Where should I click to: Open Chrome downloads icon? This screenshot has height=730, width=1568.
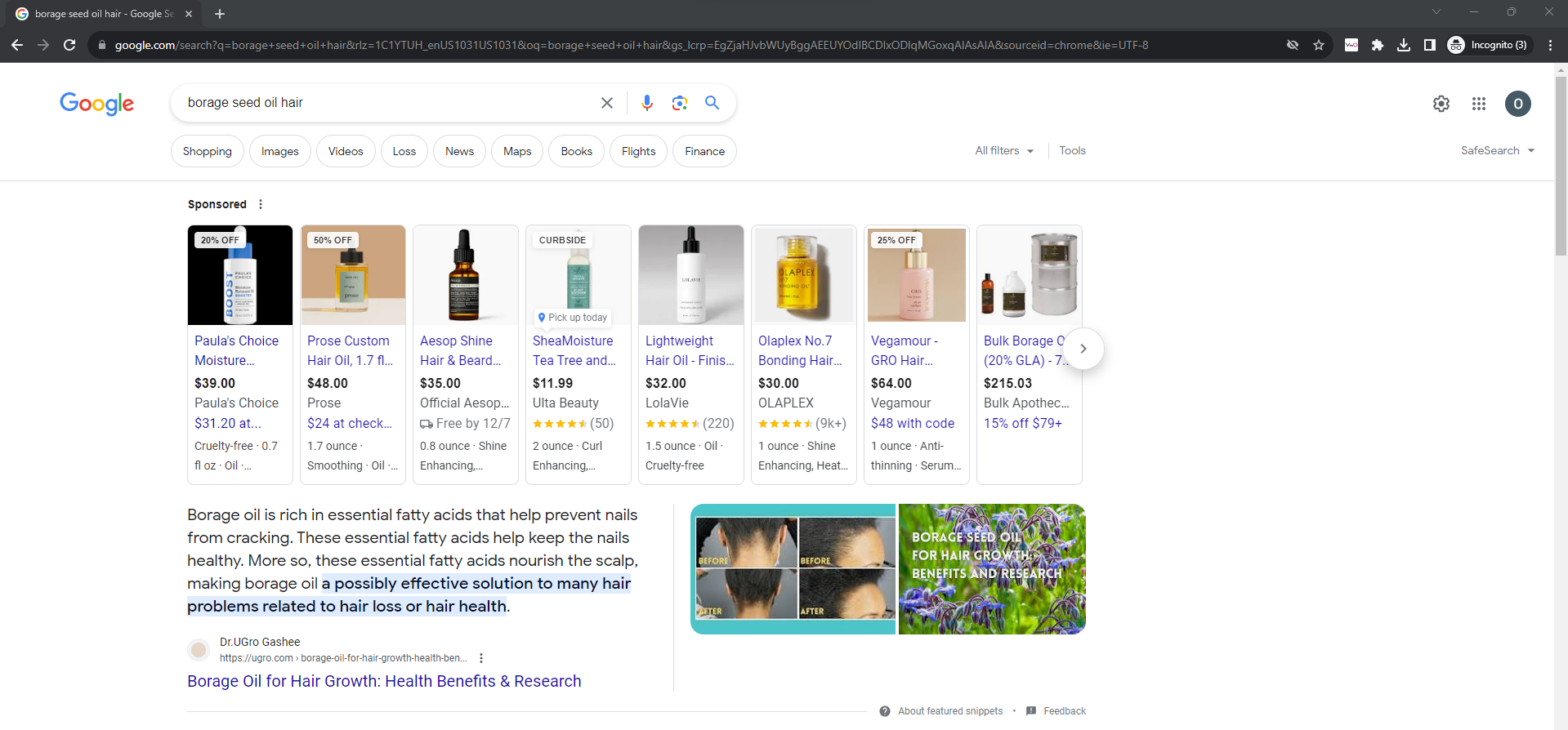pos(1403,45)
